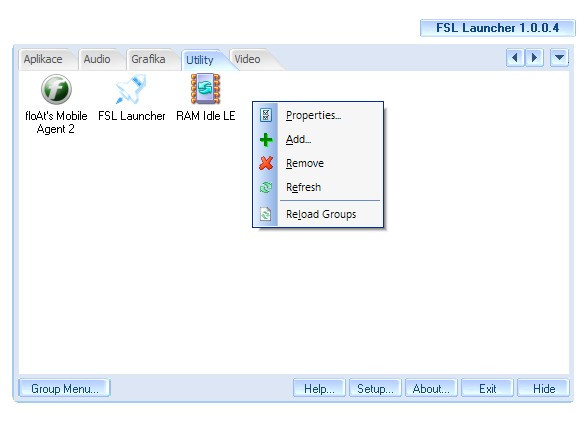This screenshot has height=436, width=587.
Task: Click the Properties checklist icon in context menu
Action: coord(266,115)
